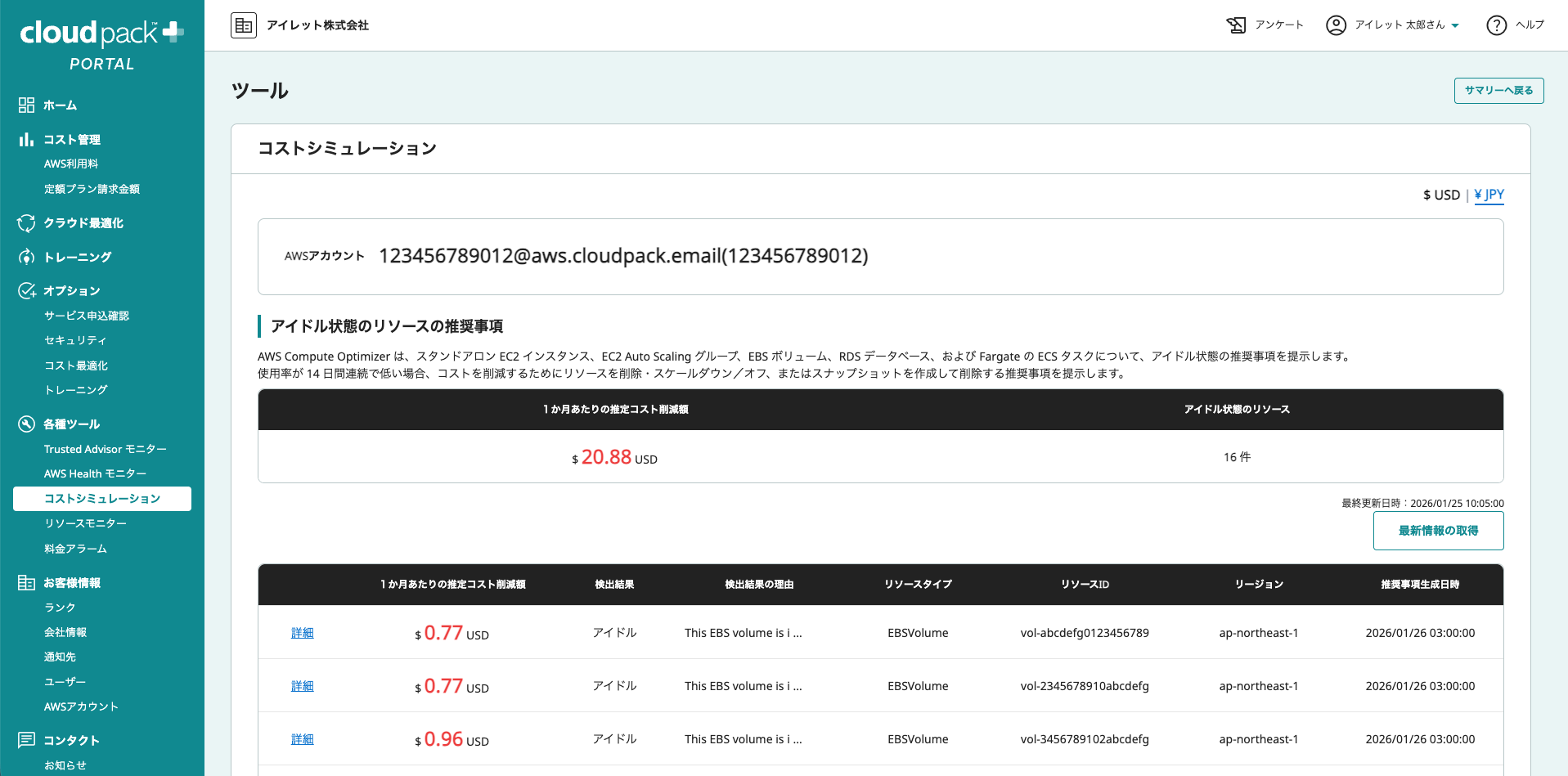Click the options checkmark icon

(x=26, y=291)
